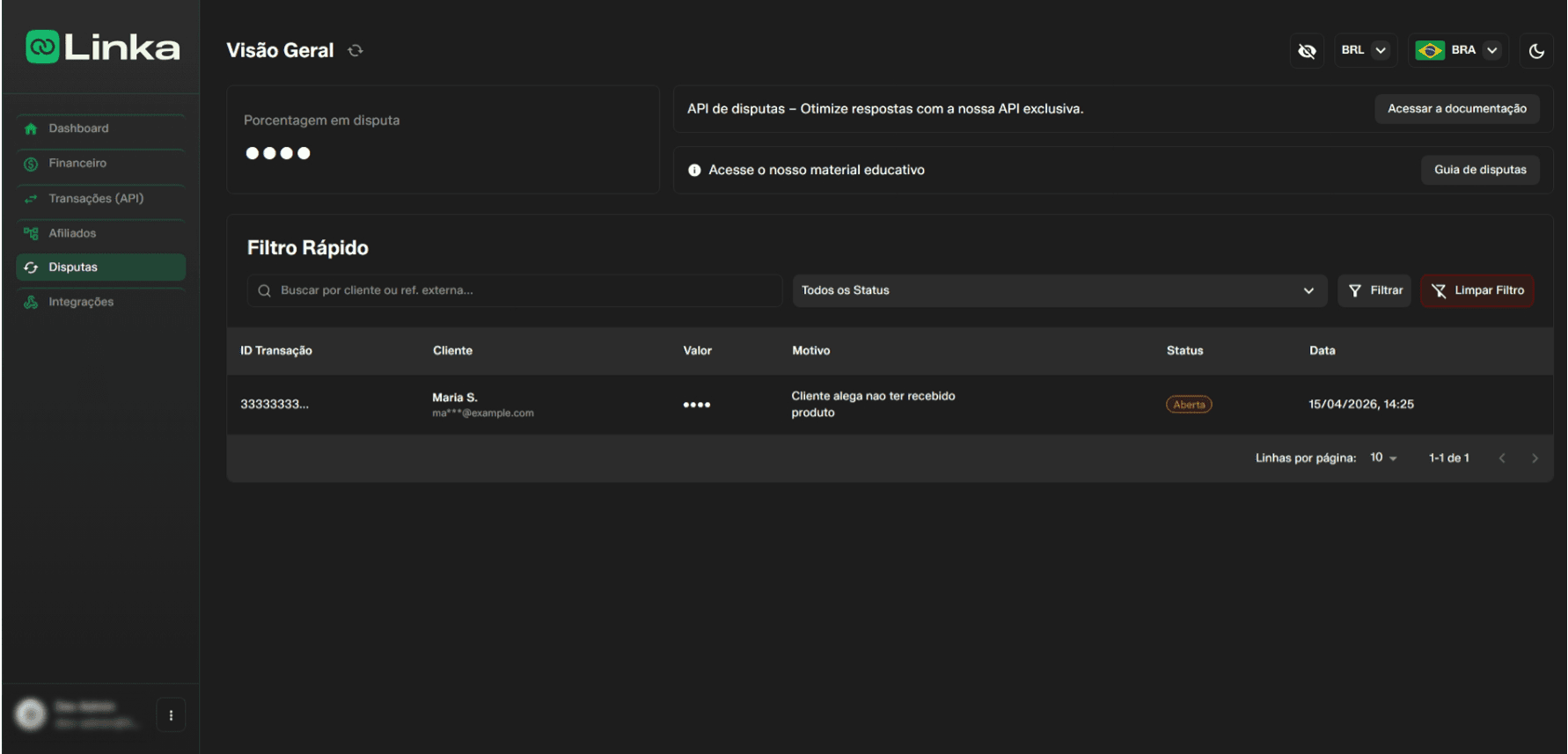This screenshot has height=754, width=1568.
Task: Click the Visão Geral title
Action: pos(280,50)
